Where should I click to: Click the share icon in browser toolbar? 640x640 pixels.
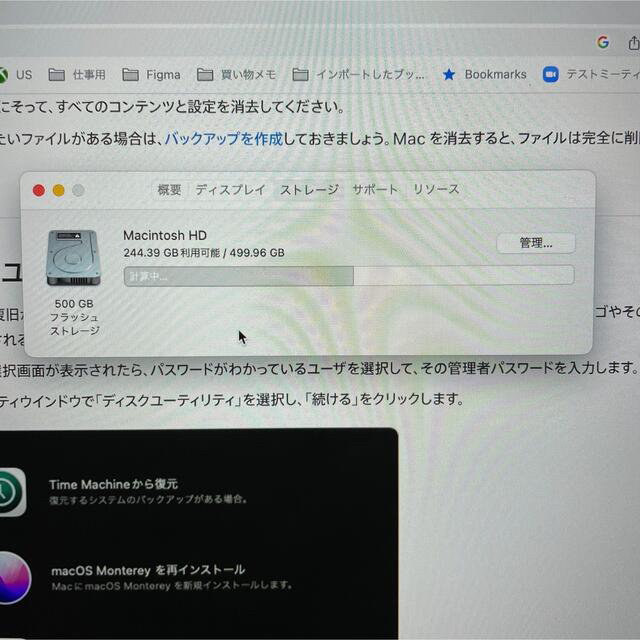pos(633,42)
